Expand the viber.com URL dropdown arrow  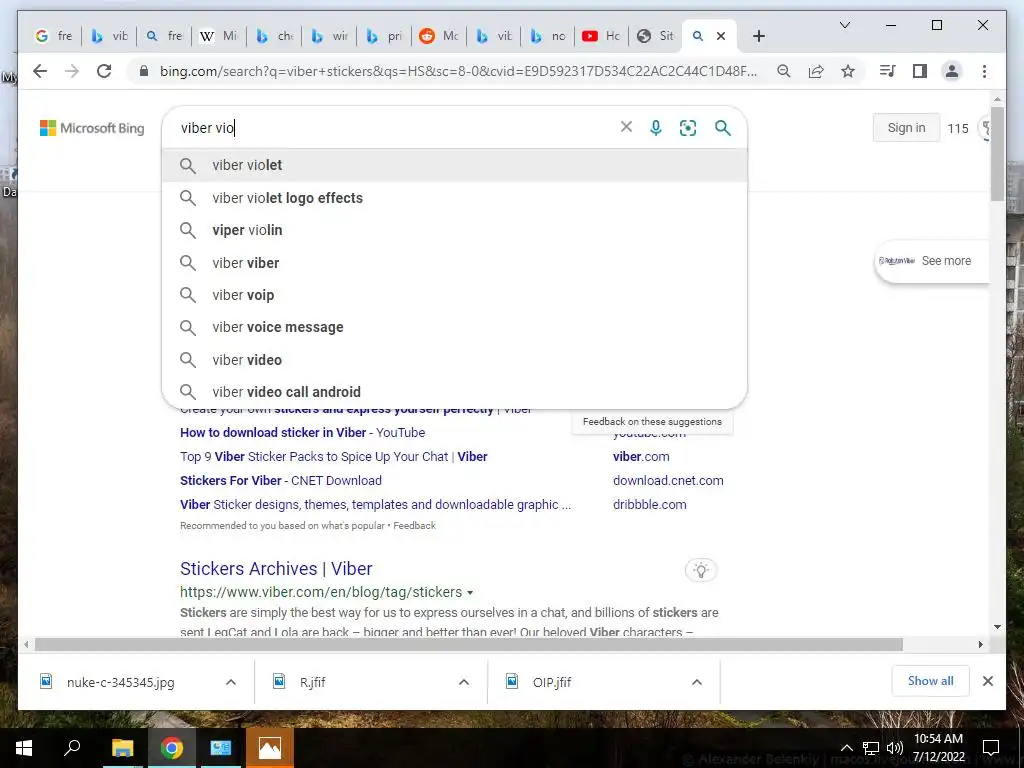tap(470, 593)
